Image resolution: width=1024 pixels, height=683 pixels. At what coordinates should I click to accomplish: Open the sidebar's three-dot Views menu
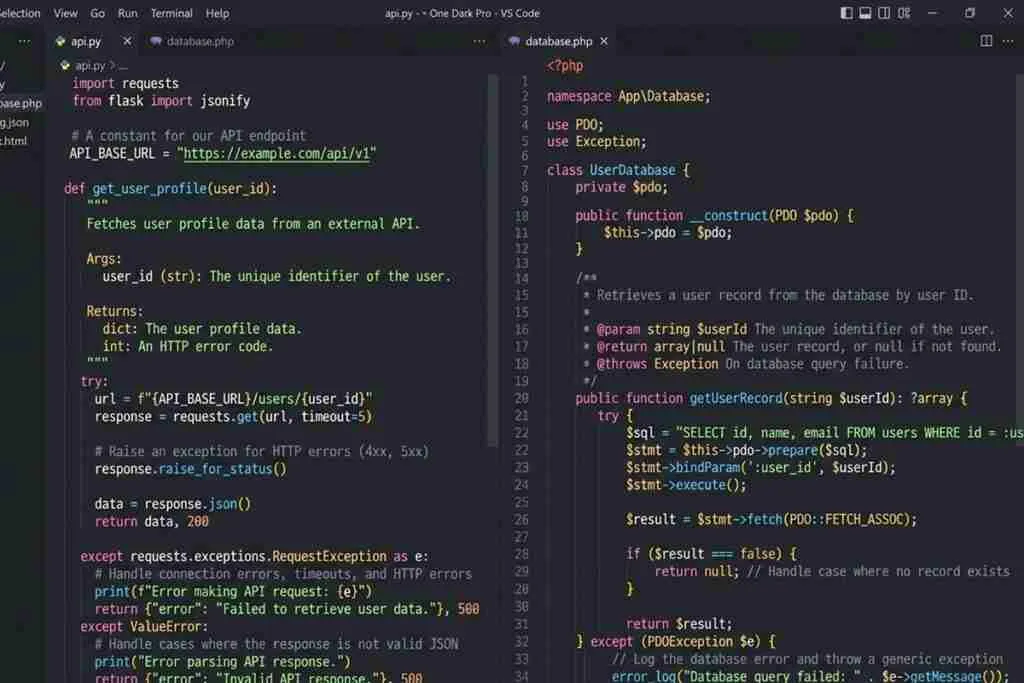(24, 41)
